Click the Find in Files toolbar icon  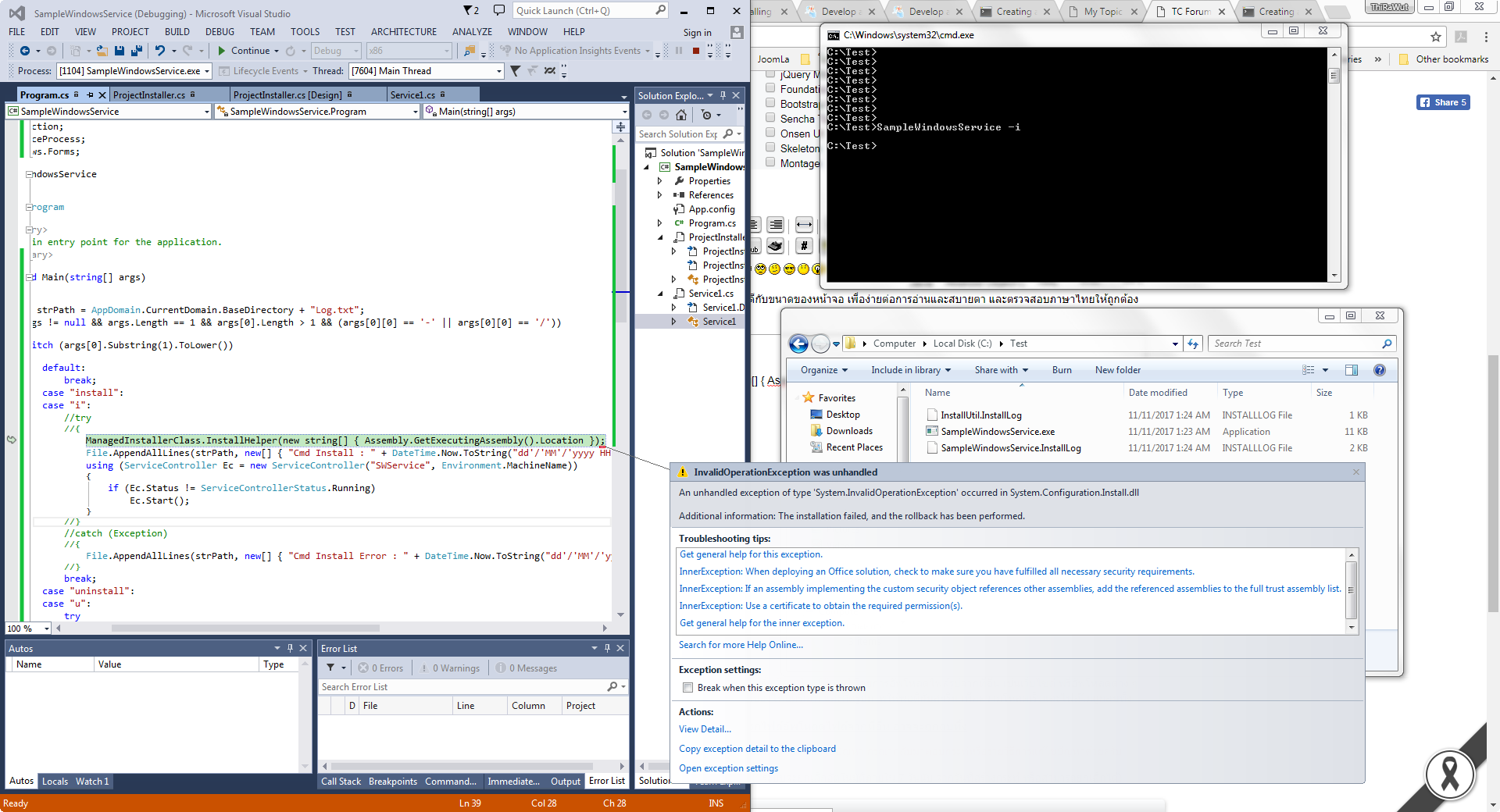[469, 51]
